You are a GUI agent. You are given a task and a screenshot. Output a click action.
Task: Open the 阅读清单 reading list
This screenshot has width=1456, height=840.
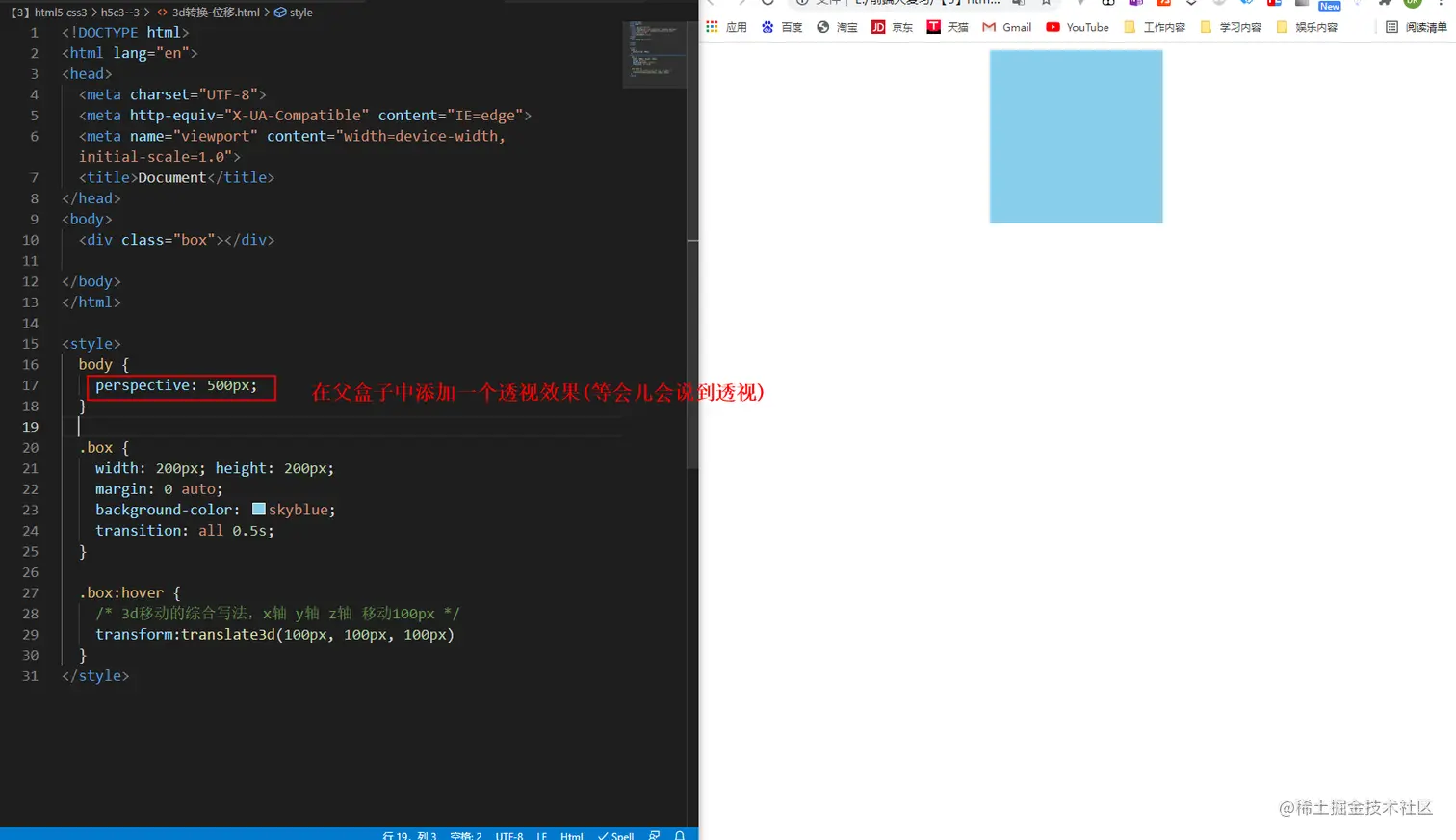(1416, 27)
